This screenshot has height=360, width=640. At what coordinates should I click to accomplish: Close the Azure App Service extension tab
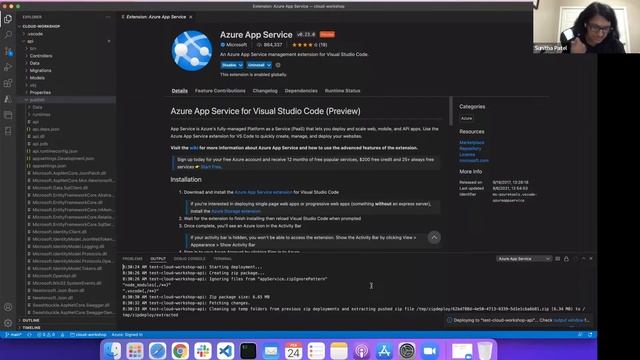pyautogui.click(x=191, y=17)
